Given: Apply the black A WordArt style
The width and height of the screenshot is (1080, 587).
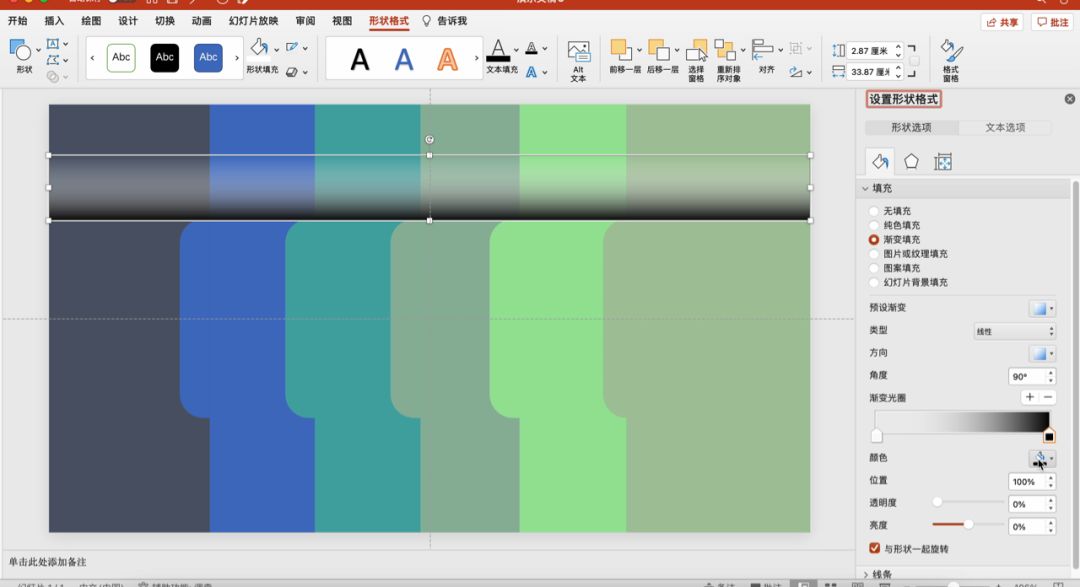Looking at the screenshot, I should click(360, 60).
